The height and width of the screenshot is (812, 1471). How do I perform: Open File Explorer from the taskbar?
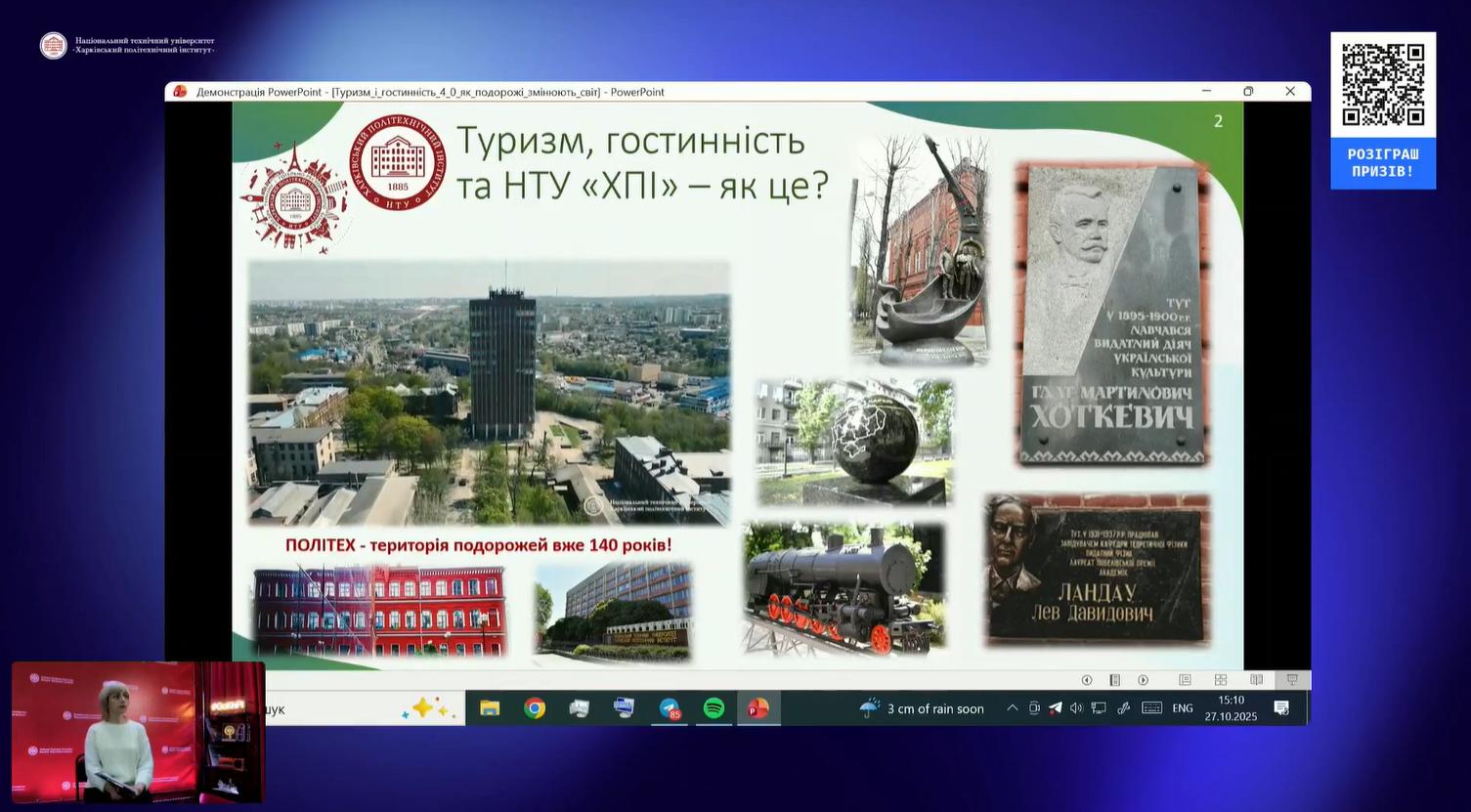[490, 708]
